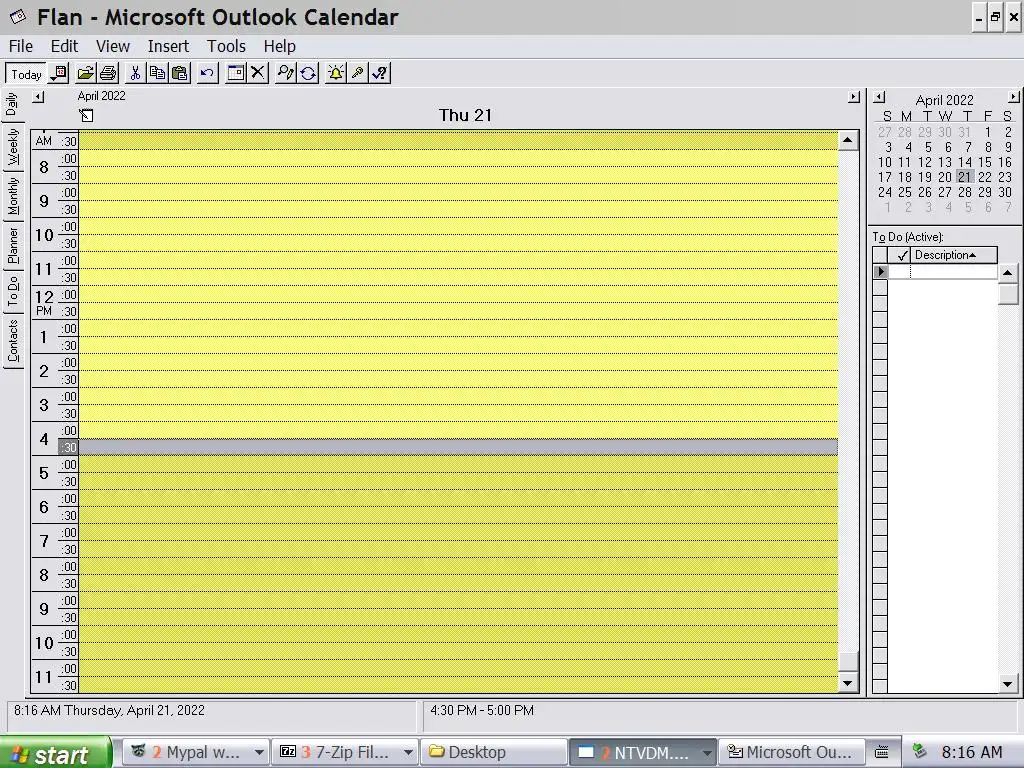Click the Copy toolbar icon
Screen dimensions: 1024x768
pos(157,74)
